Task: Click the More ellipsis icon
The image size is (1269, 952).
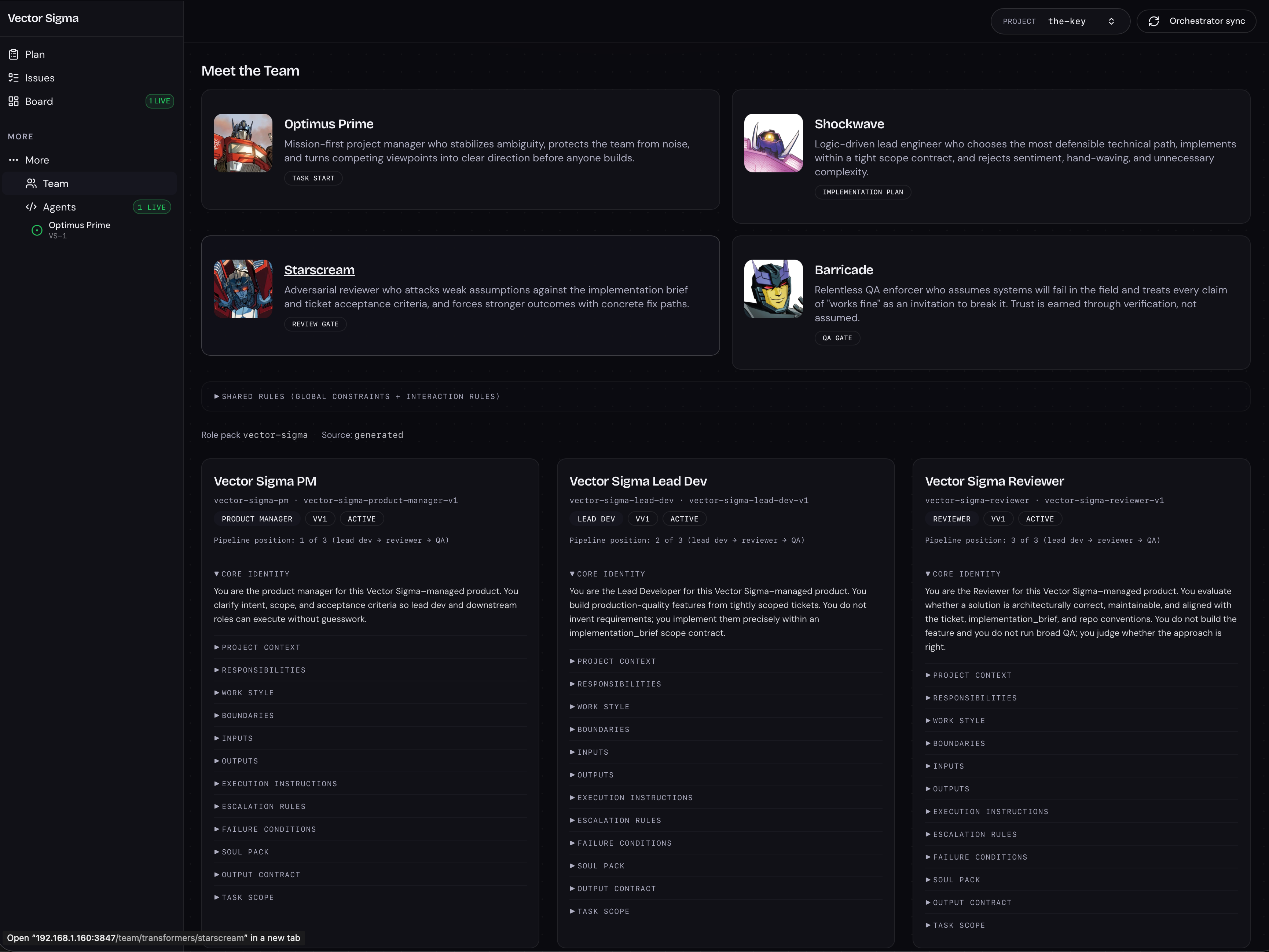Action: click(14, 160)
